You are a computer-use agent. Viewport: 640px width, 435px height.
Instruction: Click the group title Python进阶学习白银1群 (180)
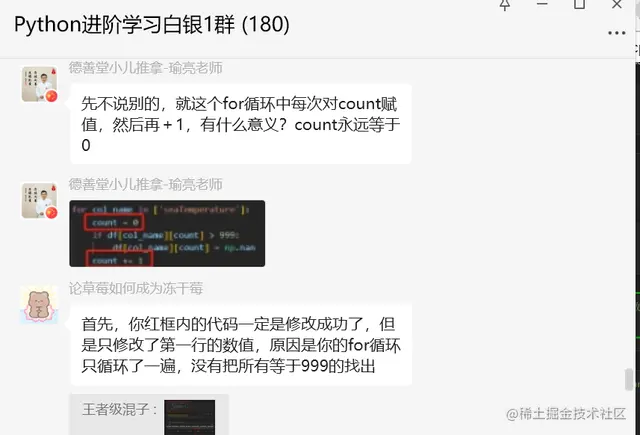[152, 24]
